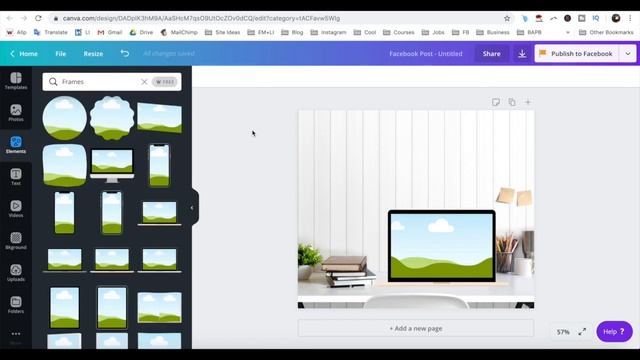Open the Resize menu
The width and height of the screenshot is (640, 360).
[x=93, y=53]
